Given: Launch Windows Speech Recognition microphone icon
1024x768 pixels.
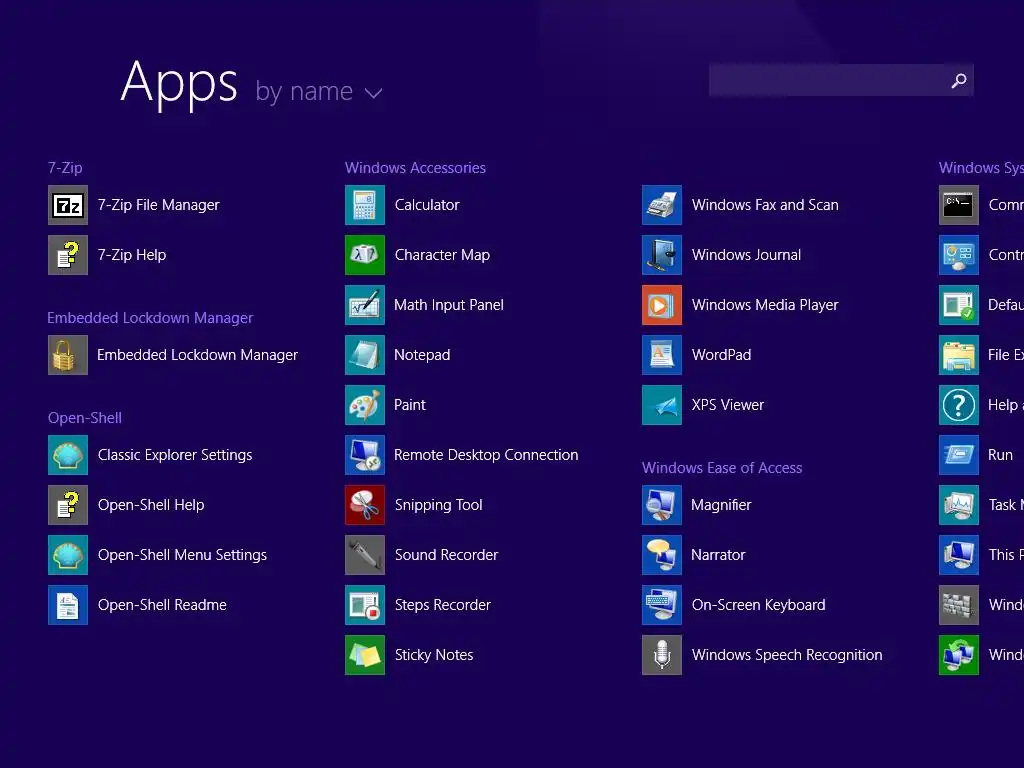Looking at the screenshot, I should pos(662,655).
